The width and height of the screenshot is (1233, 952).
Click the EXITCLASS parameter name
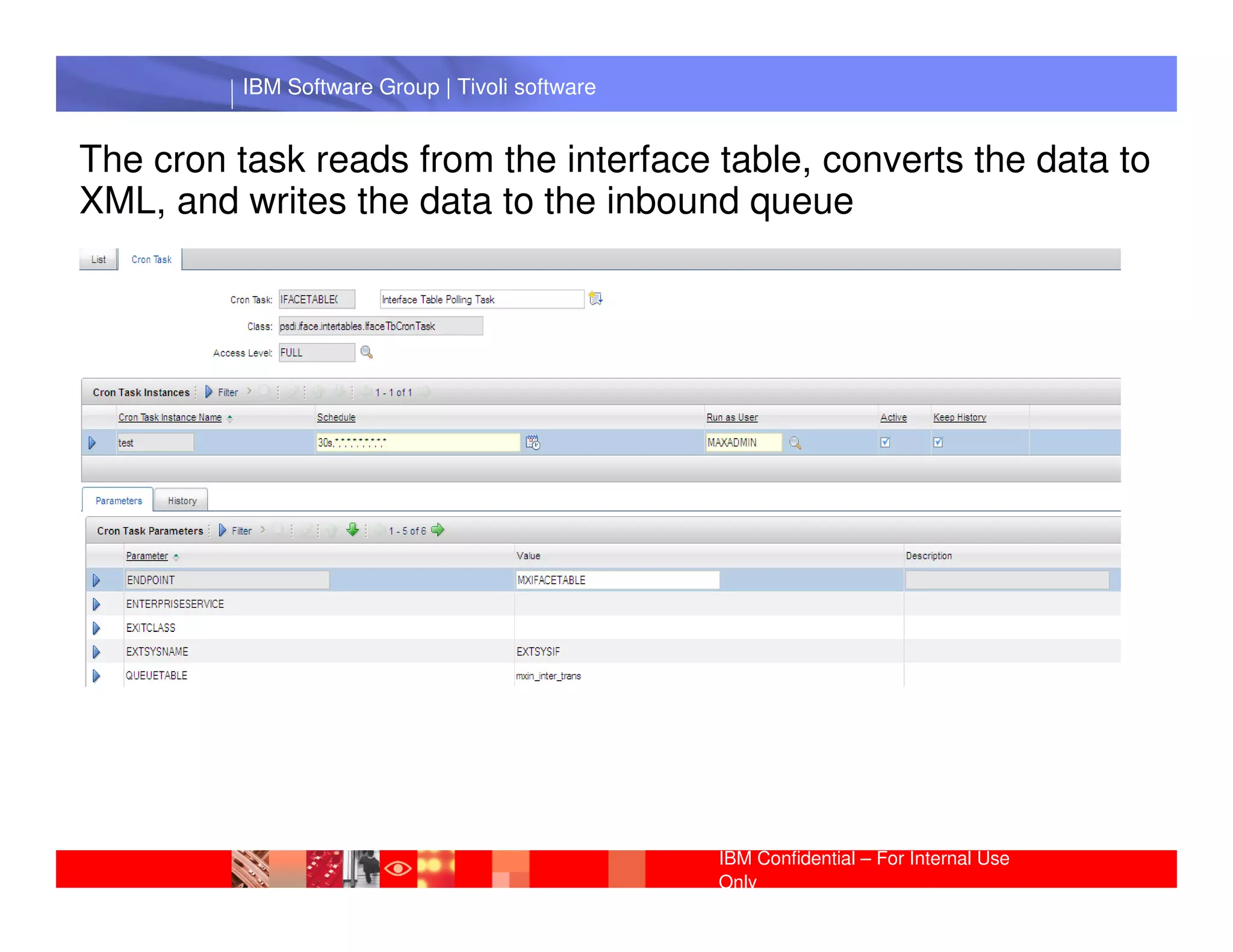click(x=151, y=628)
